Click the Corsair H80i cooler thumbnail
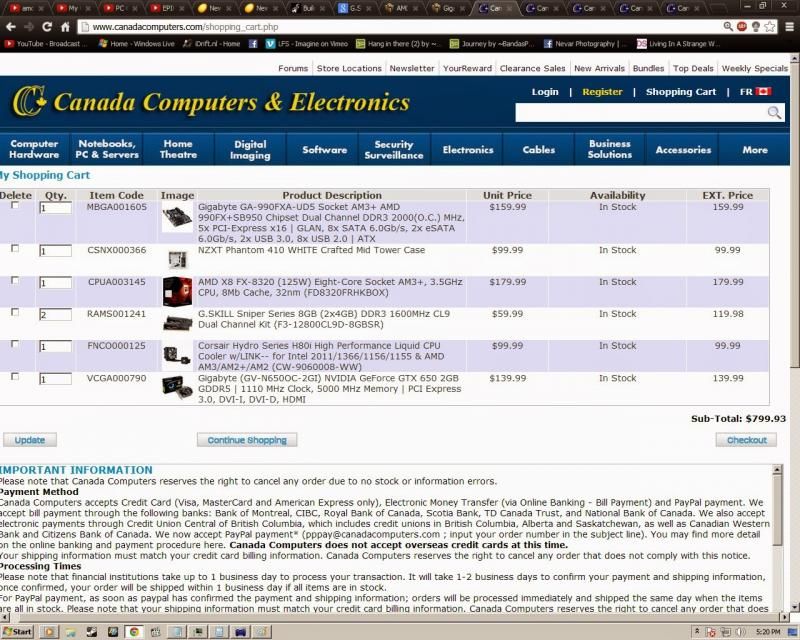800x640 pixels. 177,355
